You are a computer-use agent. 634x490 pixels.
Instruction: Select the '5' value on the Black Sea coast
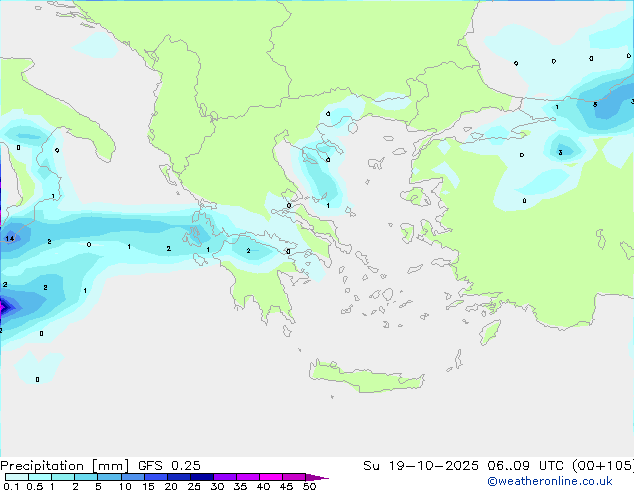pyautogui.click(x=595, y=105)
